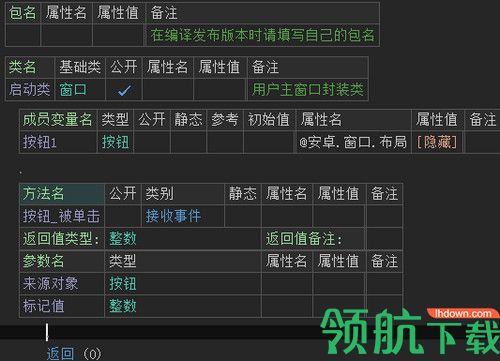500x361 pixels.
Task: Click the type 按钮 of member 按钮1
Action: coord(115,142)
